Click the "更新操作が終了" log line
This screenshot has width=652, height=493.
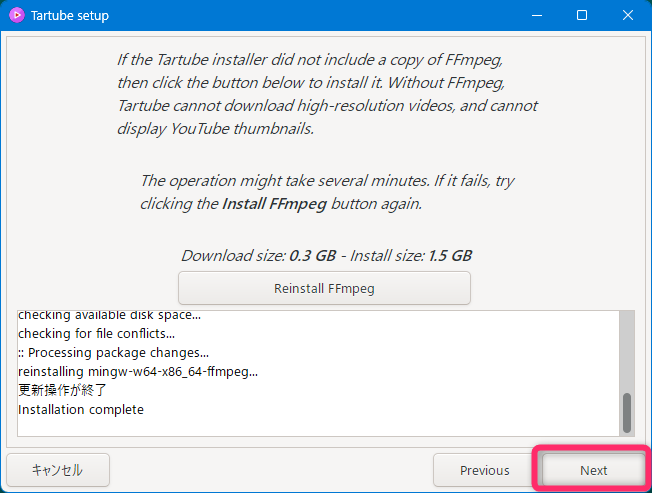pos(62,391)
